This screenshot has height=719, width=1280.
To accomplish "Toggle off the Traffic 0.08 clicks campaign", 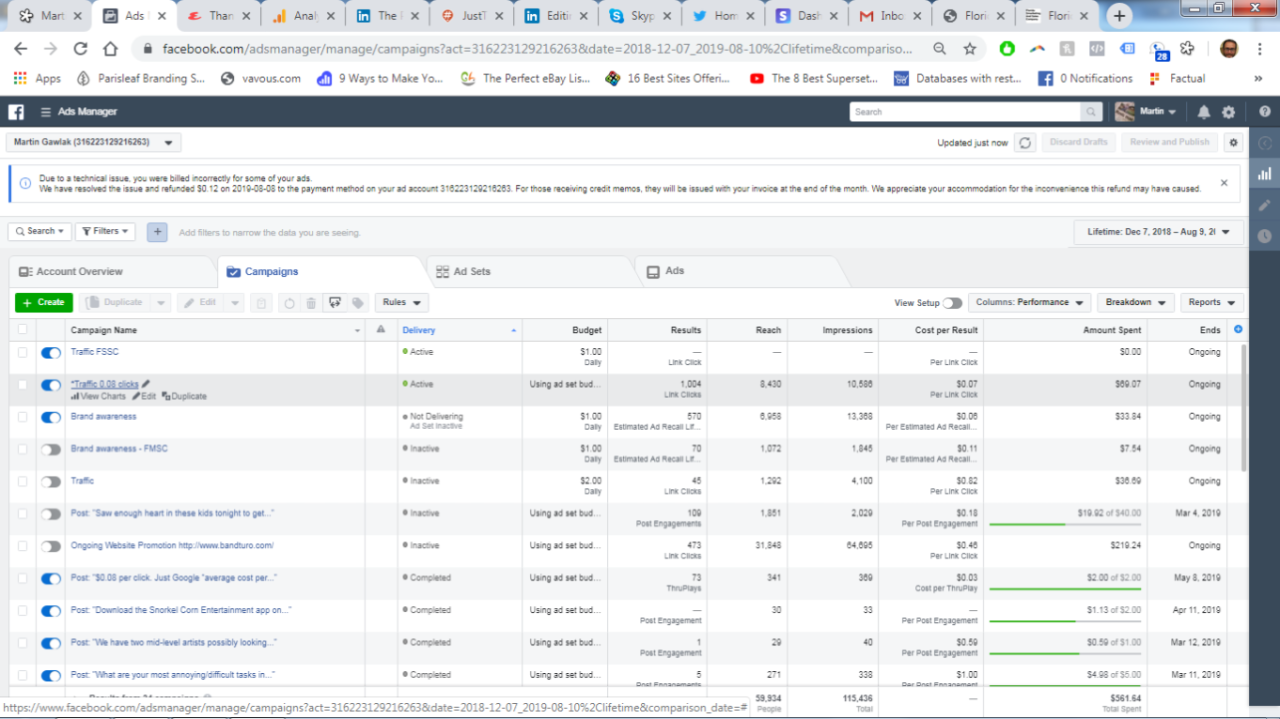I will tap(51, 385).
